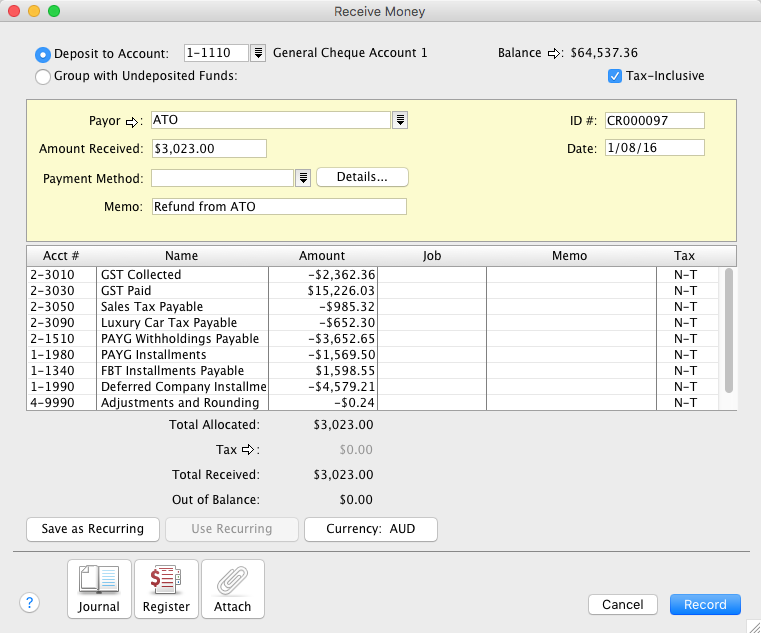
Task: Click the Details... button
Action: point(362,177)
